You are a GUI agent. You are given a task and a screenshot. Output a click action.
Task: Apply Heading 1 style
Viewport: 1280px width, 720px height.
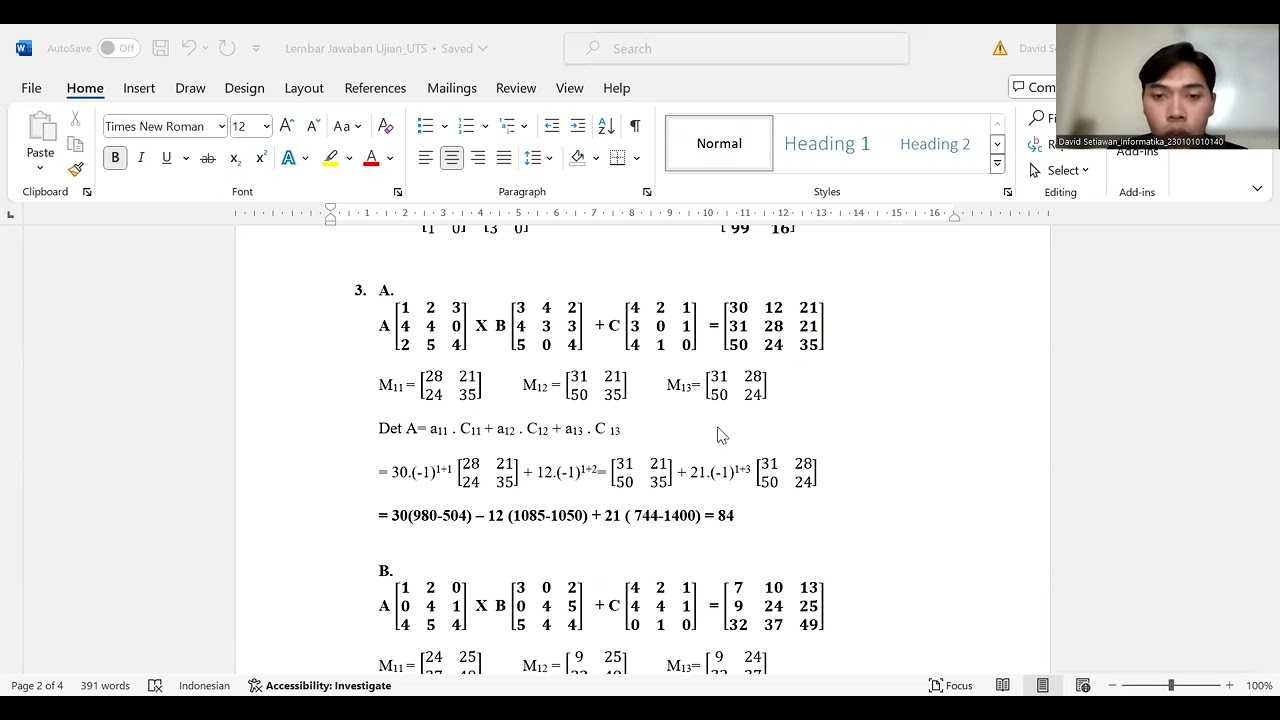827,143
